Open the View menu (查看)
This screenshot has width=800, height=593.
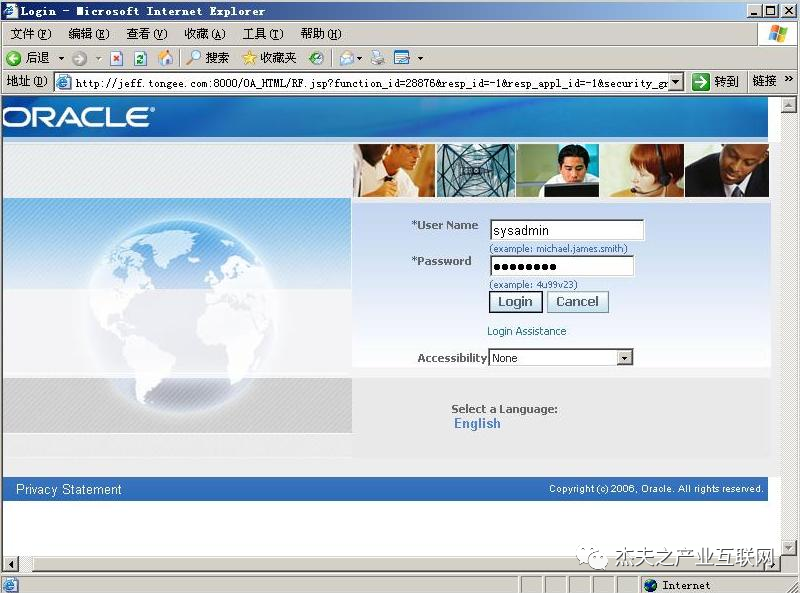point(147,34)
